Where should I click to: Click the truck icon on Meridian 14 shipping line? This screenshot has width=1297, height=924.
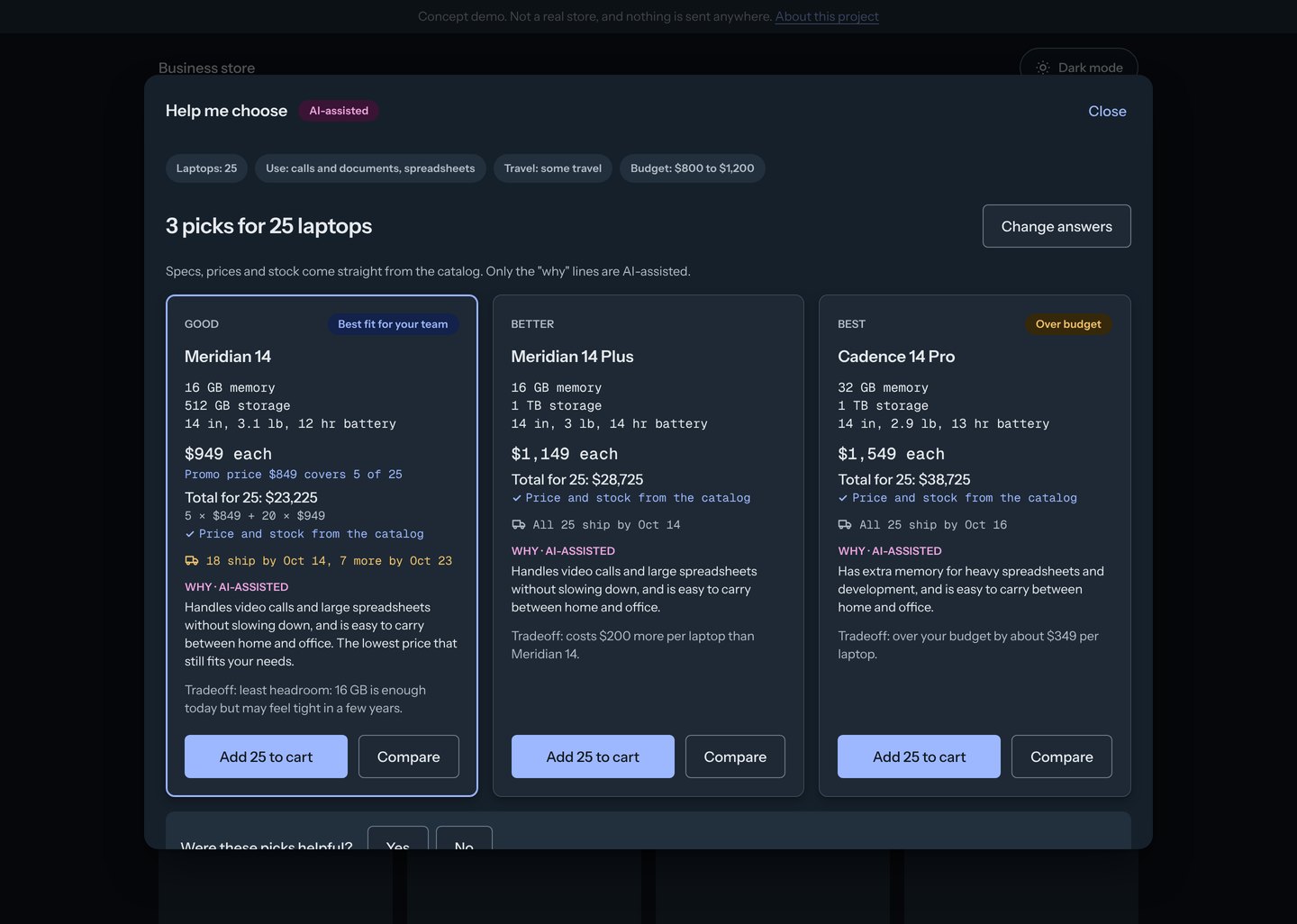[192, 561]
